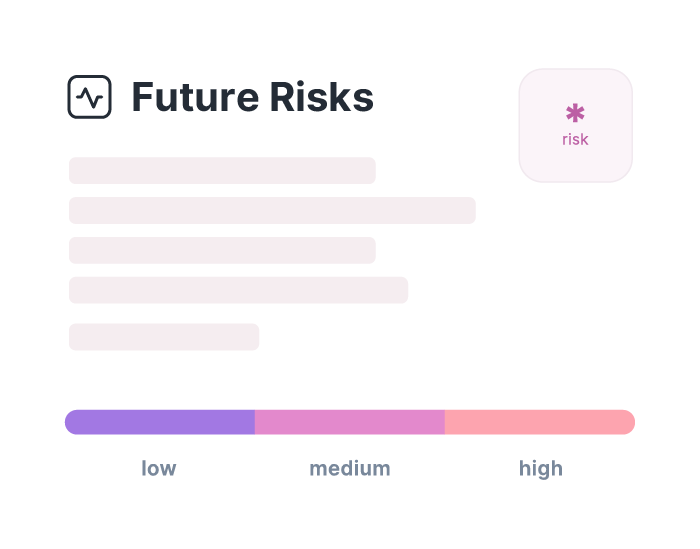Click the fourth placeholder text line
The image size is (700, 549).
click(x=238, y=290)
